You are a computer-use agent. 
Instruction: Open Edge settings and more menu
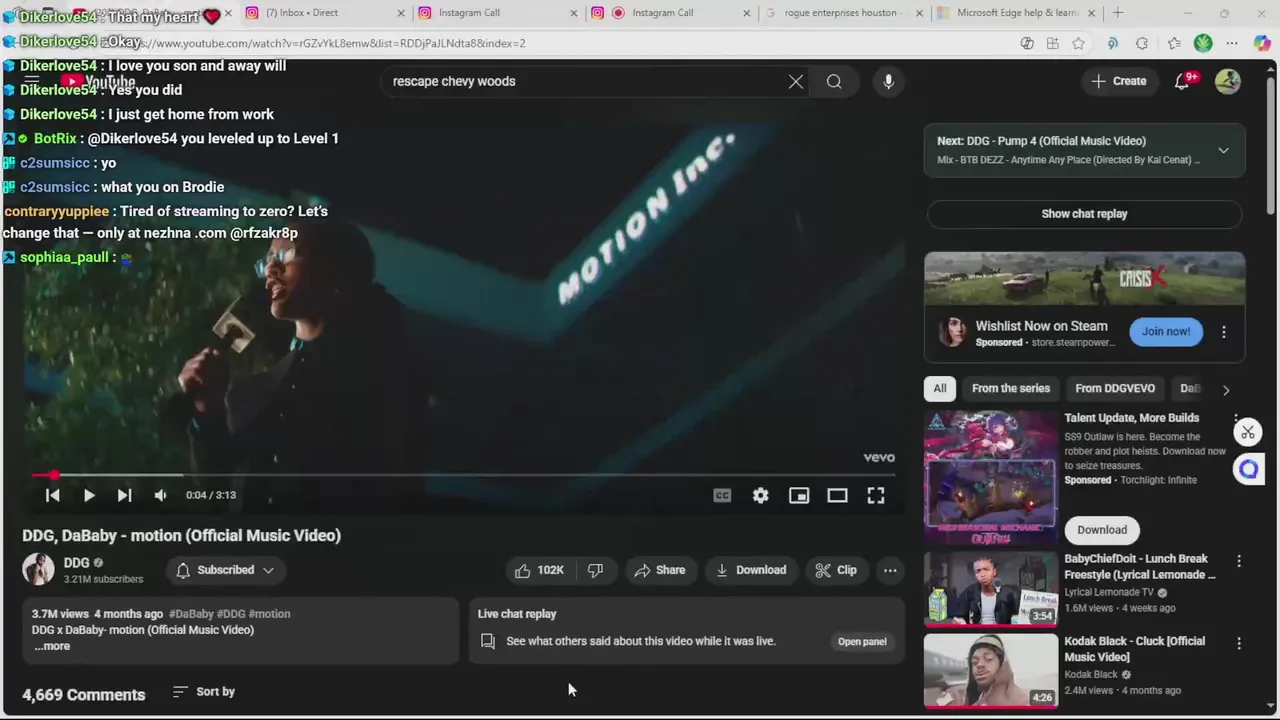point(1232,43)
